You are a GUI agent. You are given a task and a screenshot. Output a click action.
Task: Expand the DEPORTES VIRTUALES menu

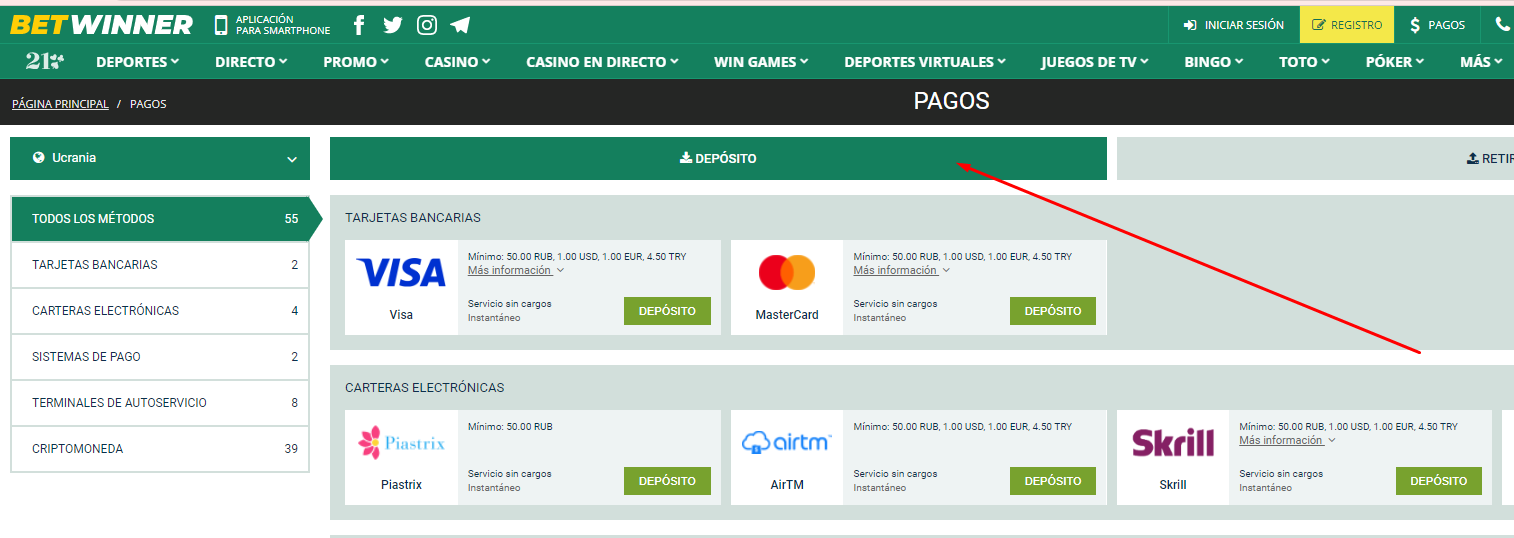click(925, 62)
